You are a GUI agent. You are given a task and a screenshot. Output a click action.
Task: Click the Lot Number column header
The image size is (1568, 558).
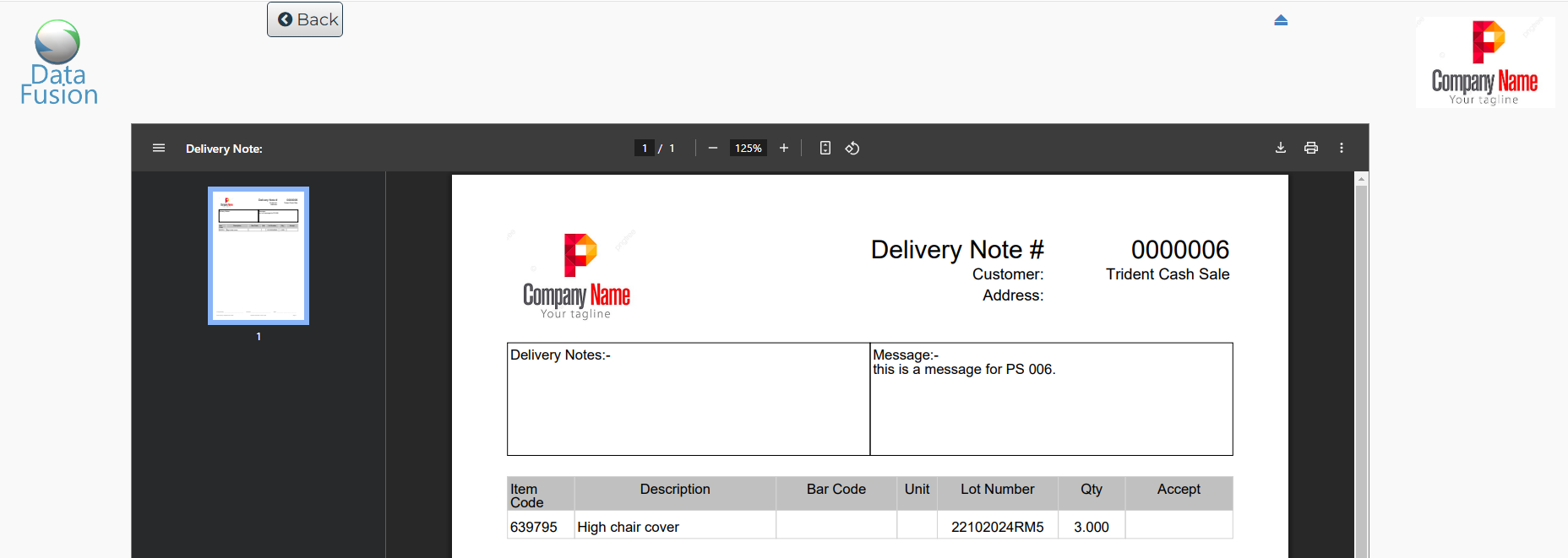click(997, 490)
